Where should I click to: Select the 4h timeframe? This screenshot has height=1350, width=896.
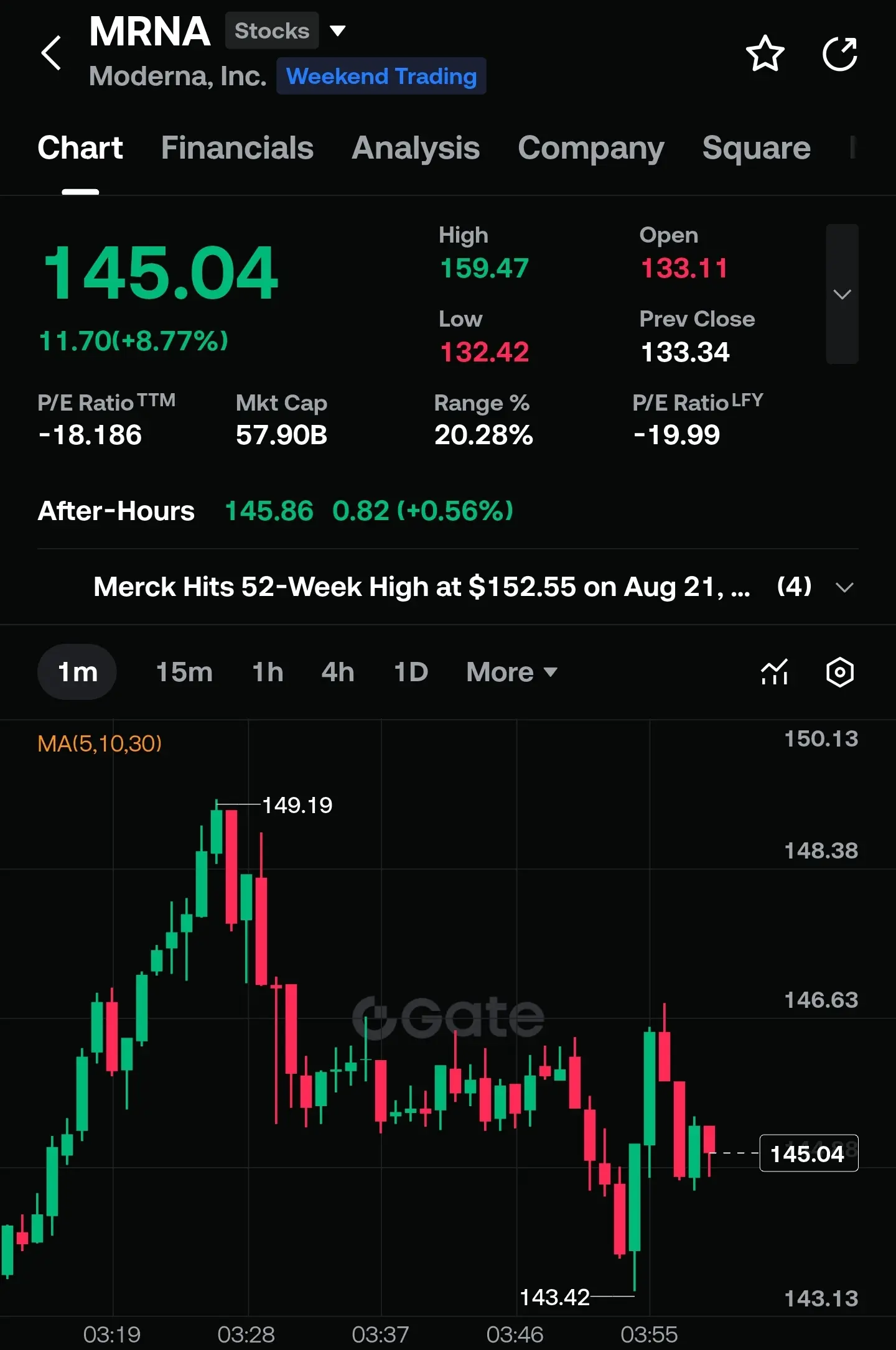(338, 672)
